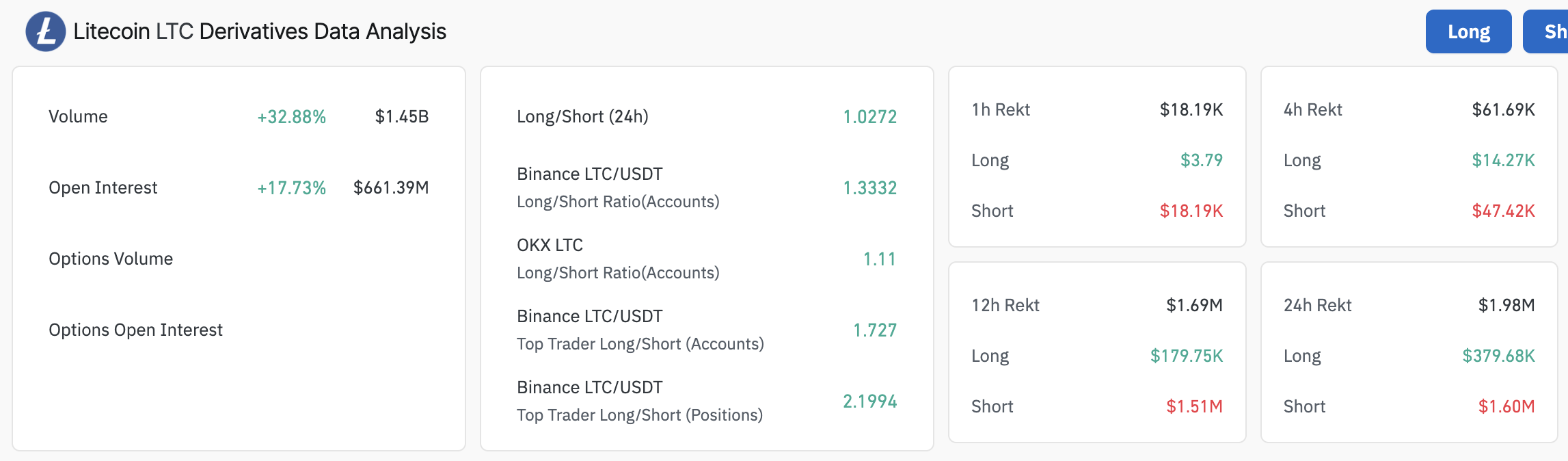Click the 24h Rekt total $1.98M
Image resolution: width=1568 pixels, height=461 pixels.
(1506, 306)
